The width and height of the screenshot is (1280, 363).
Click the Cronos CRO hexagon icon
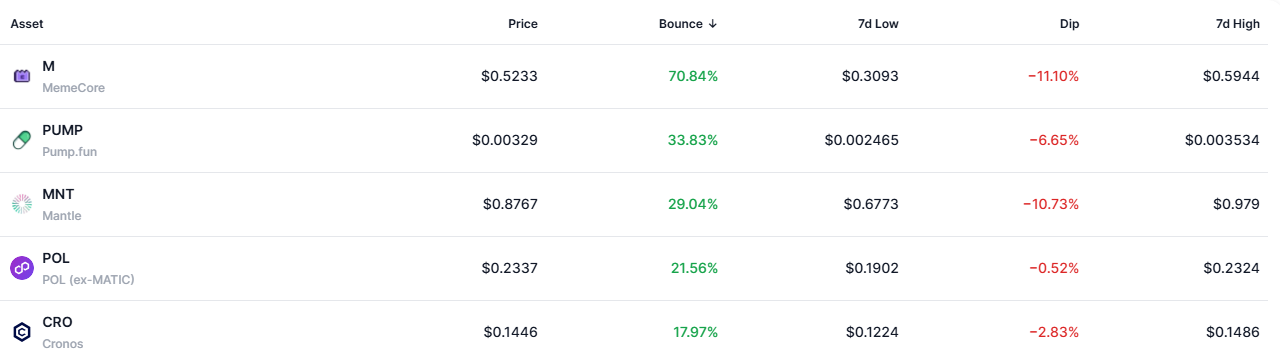pos(22,332)
